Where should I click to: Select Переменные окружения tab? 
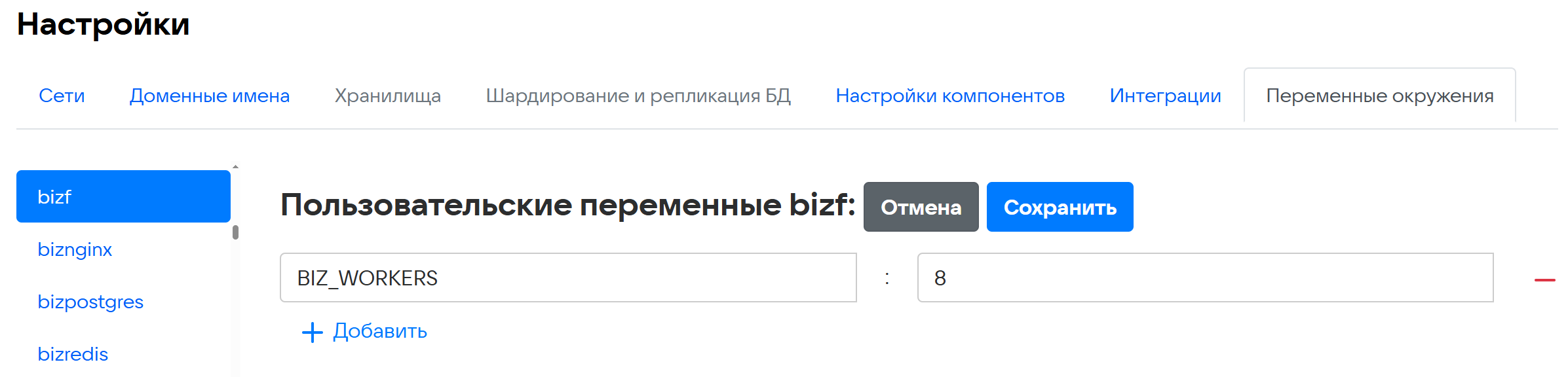[x=1379, y=96]
